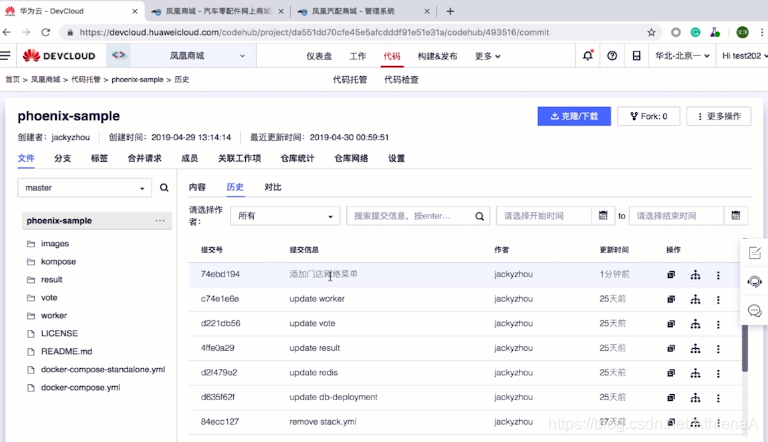The width and height of the screenshot is (768, 442).
Task: Select the 仓库统计 repository tab
Action: tap(297, 158)
